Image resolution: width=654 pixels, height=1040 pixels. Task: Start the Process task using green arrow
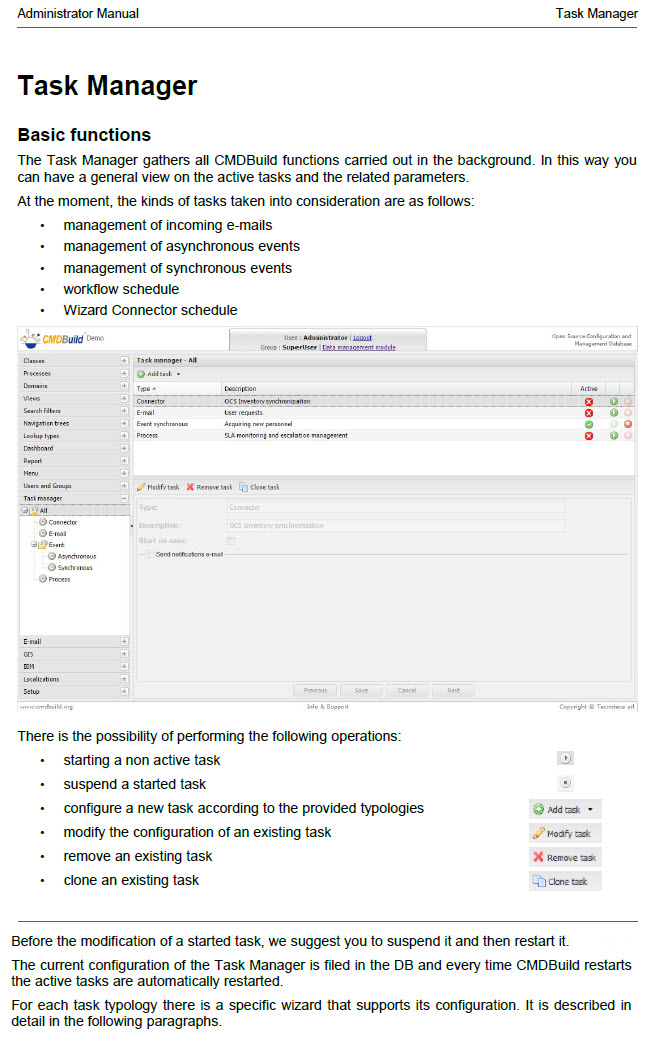point(614,436)
